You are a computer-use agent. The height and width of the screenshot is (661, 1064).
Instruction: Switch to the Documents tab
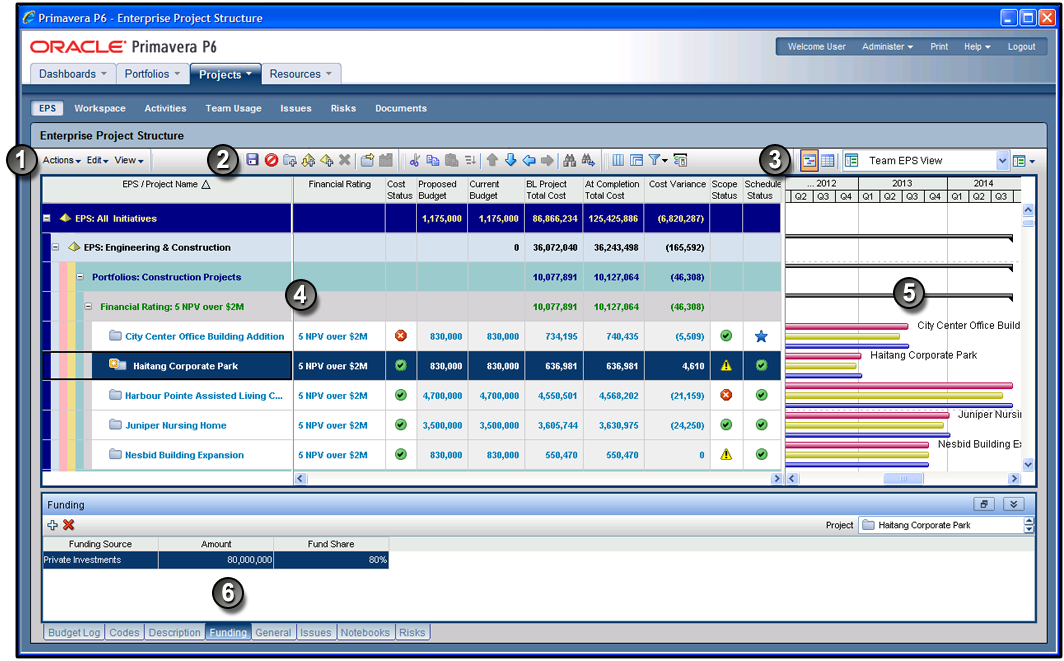[x=401, y=108]
